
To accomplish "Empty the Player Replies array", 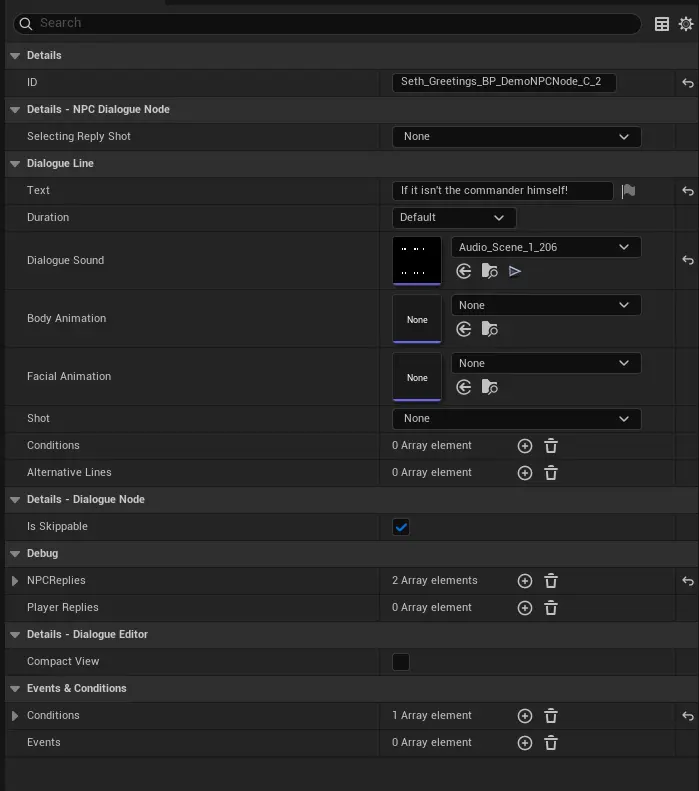I will (x=551, y=608).
